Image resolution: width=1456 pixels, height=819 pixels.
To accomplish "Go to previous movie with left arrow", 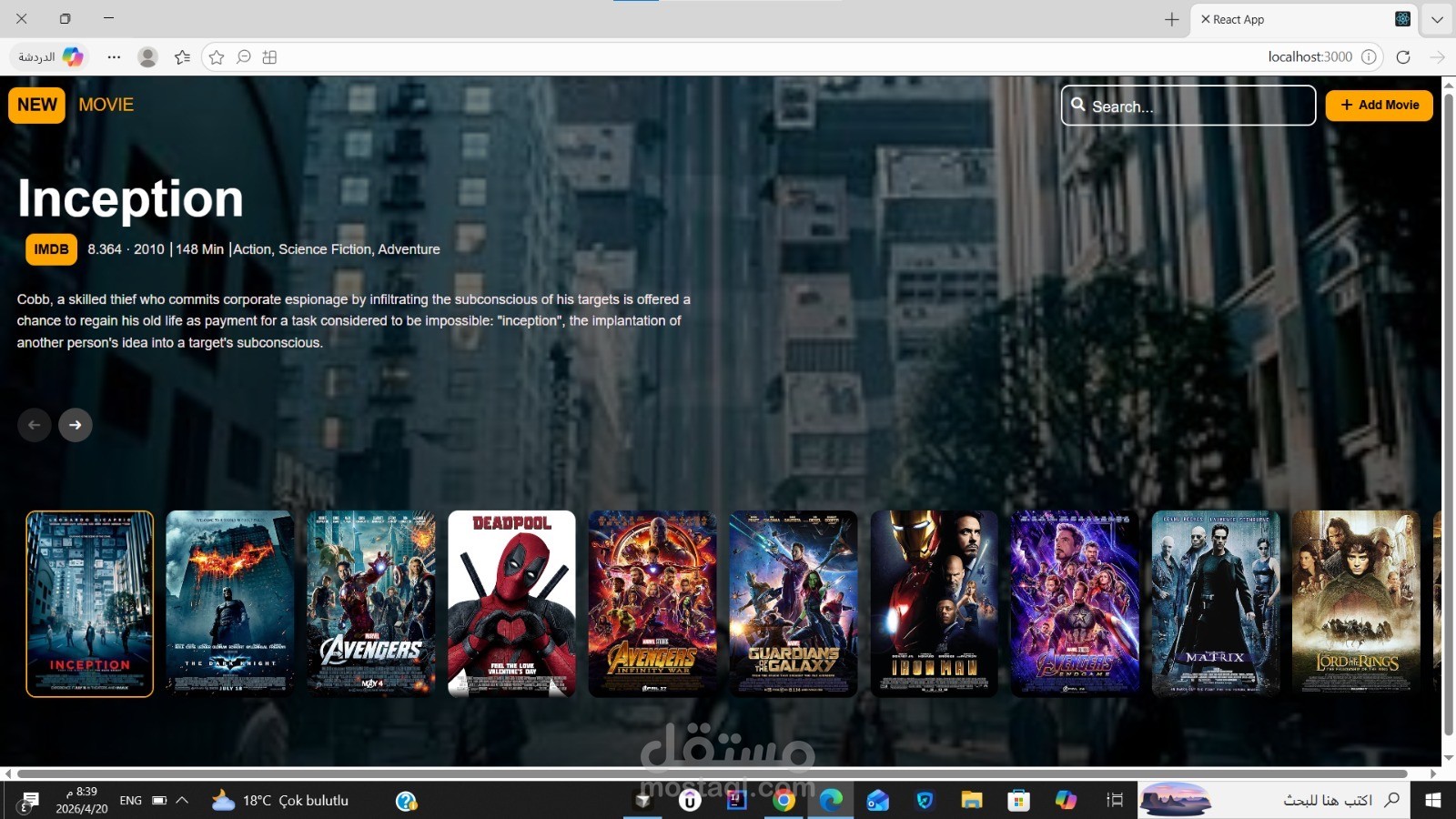I will click(35, 425).
